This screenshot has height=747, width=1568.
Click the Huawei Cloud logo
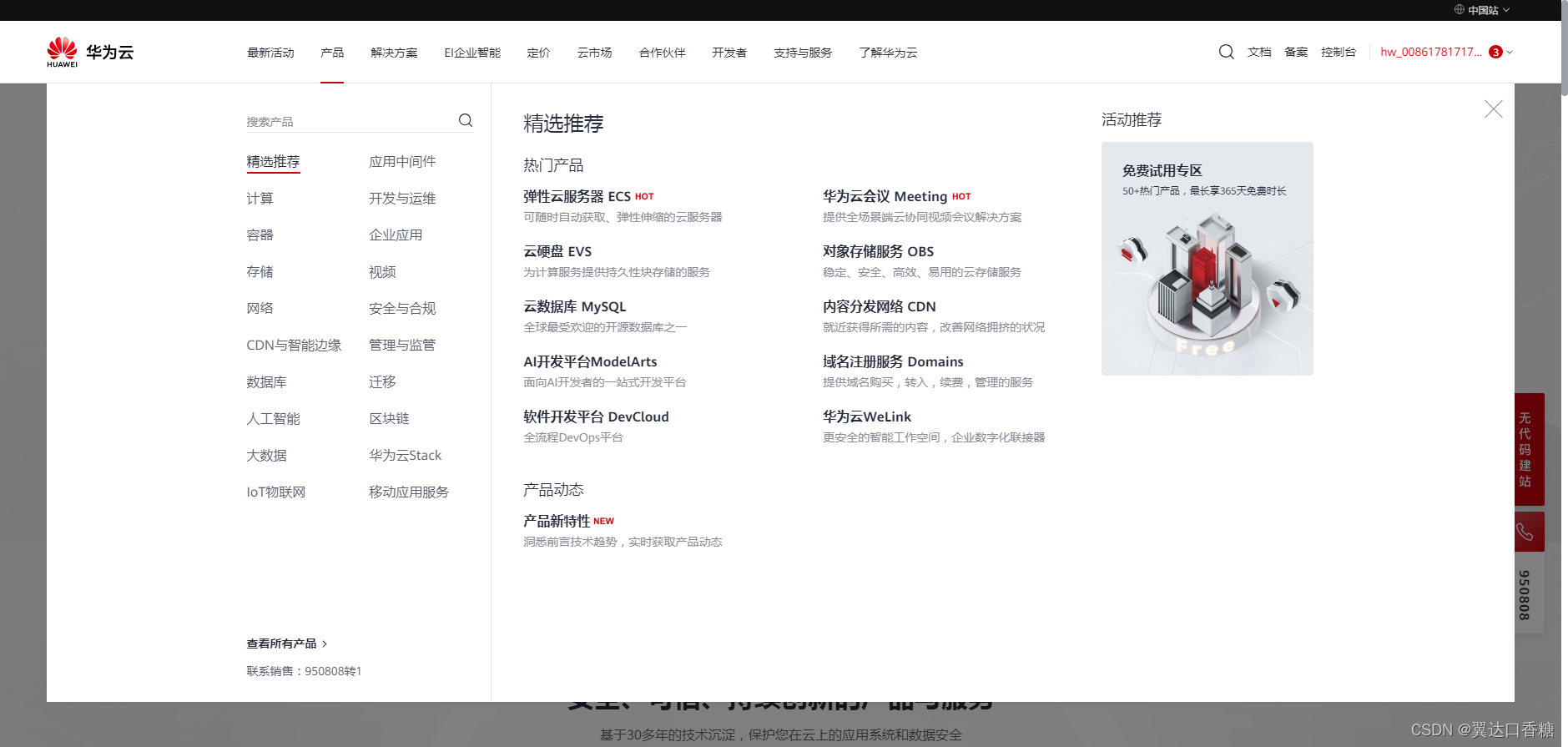coord(90,52)
